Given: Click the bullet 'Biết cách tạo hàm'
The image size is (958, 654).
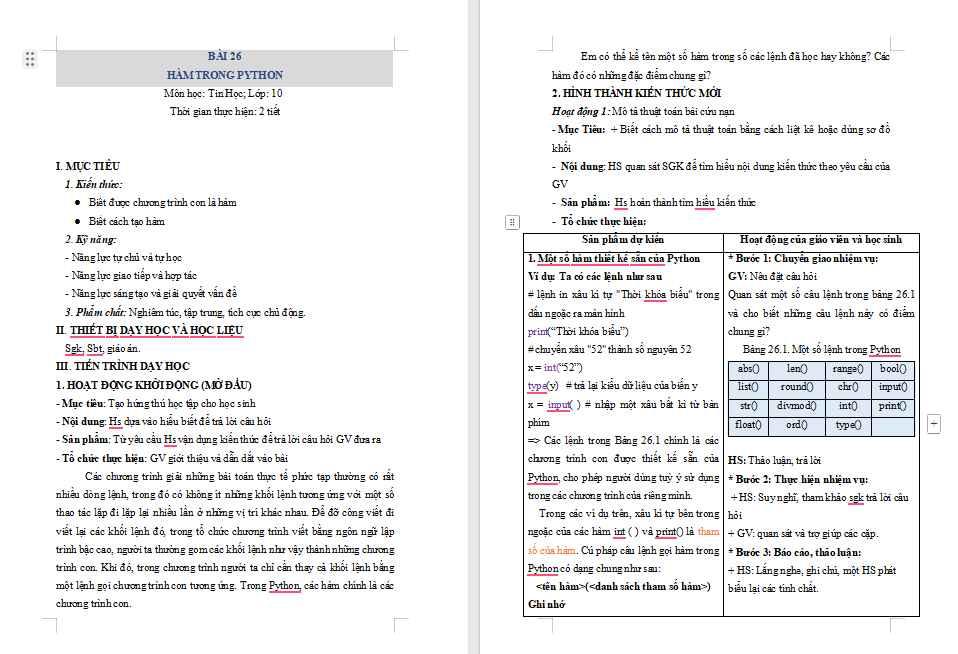Looking at the screenshot, I should [x=126, y=221].
